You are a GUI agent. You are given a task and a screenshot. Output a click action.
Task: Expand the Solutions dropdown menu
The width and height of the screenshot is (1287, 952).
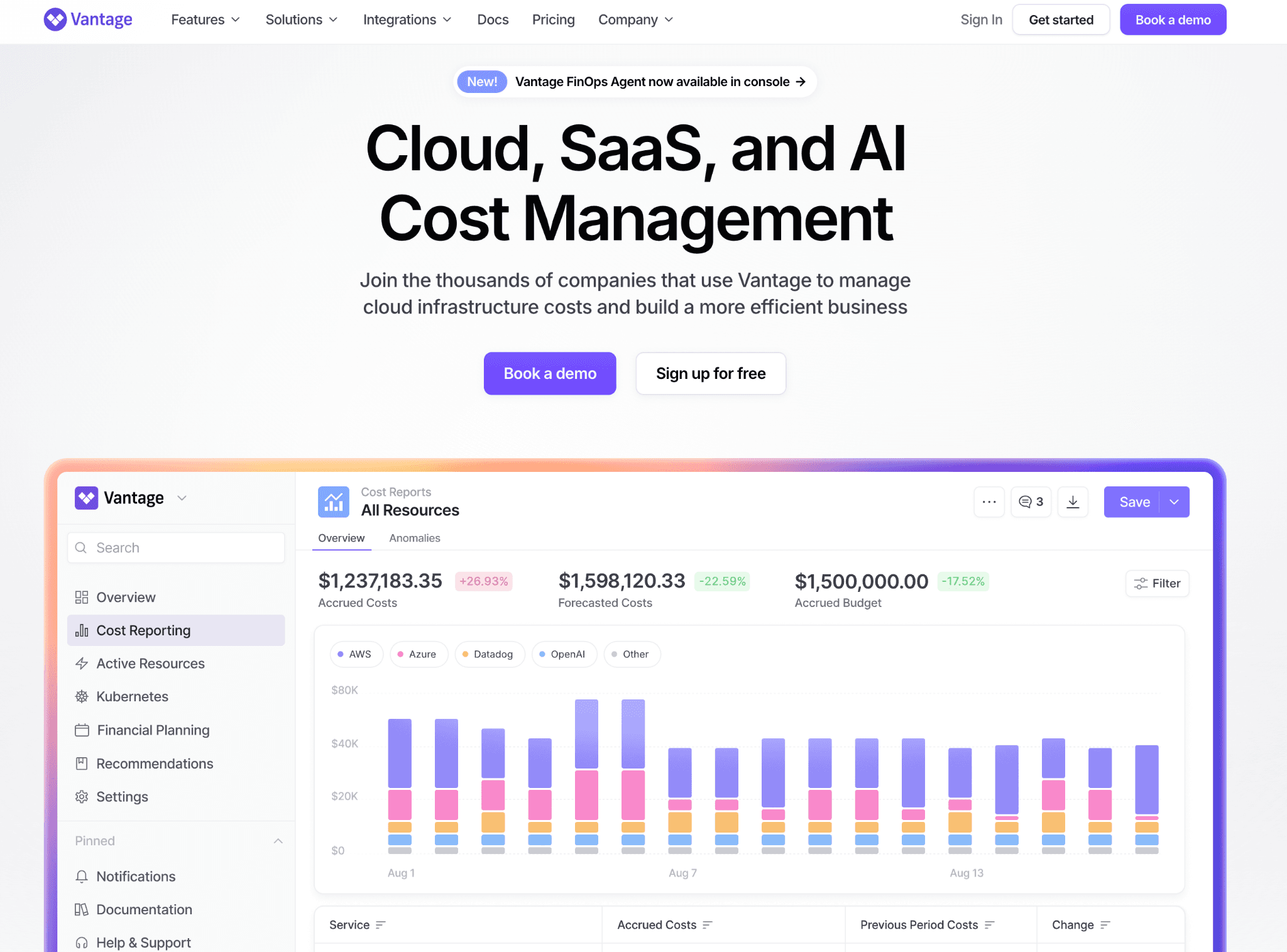[x=302, y=19]
